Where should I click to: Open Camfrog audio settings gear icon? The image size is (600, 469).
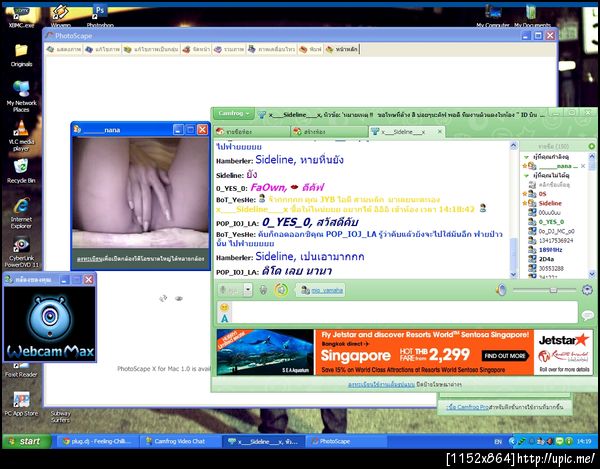(x=587, y=290)
